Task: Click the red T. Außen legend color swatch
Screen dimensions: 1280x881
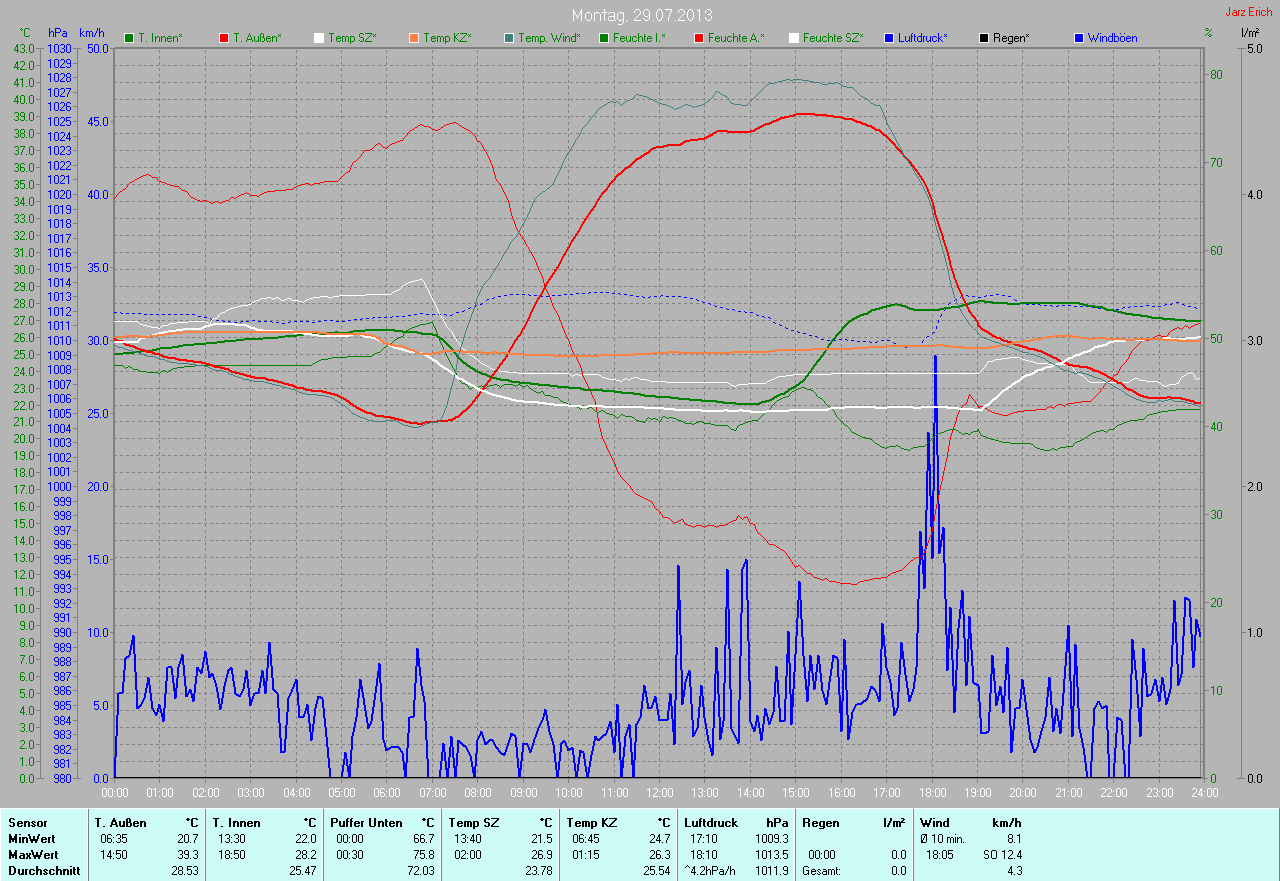Action: pyautogui.click(x=224, y=38)
